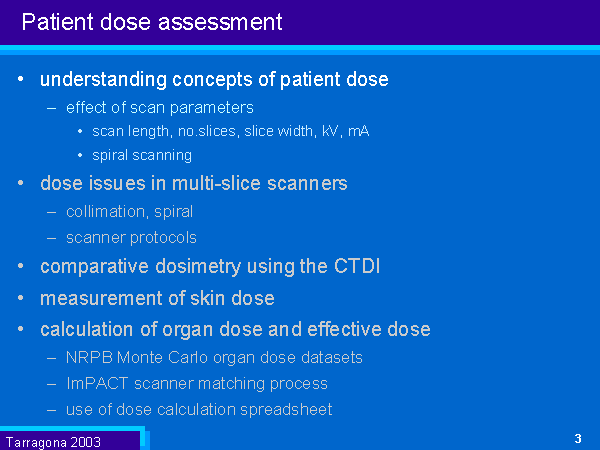
Task: Select the 'scanner protocols' line
Action: pyautogui.click(x=131, y=237)
